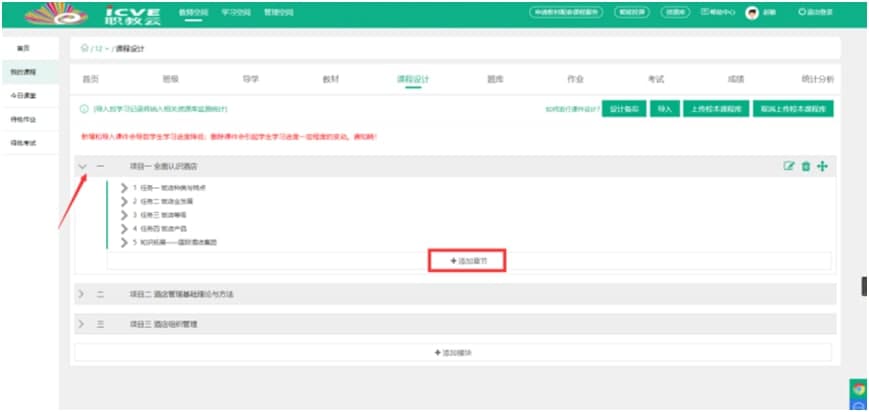Click the home icon in the breadcrumb
This screenshot has width=869, height=412.
click(x=84, y=48)
